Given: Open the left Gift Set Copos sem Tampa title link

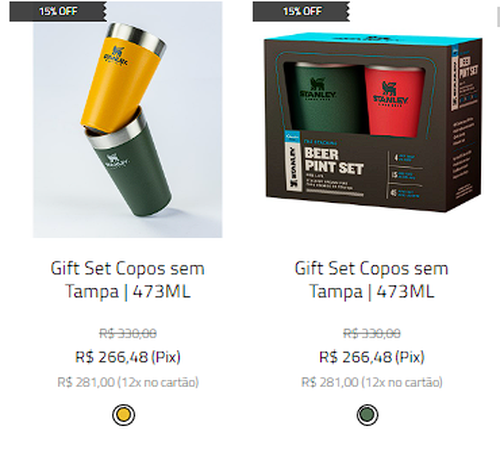Looking at the screenshot, I should [128, 280].
